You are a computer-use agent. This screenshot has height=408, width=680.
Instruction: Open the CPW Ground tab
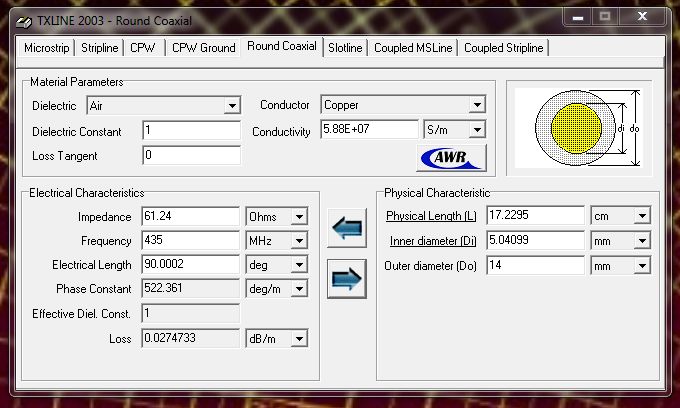203,48
